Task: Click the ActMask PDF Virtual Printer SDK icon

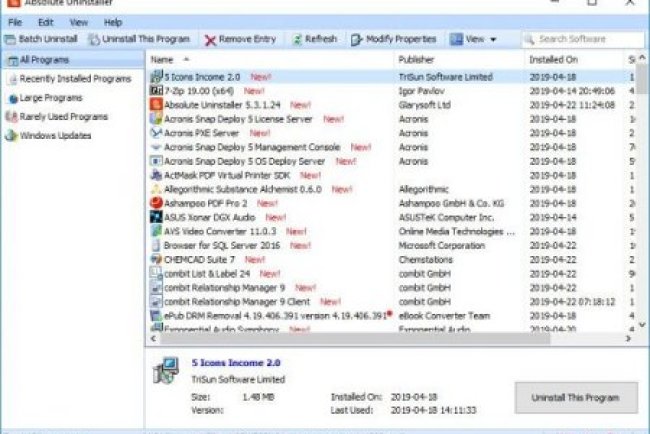Action: click(x=156, y=175)
